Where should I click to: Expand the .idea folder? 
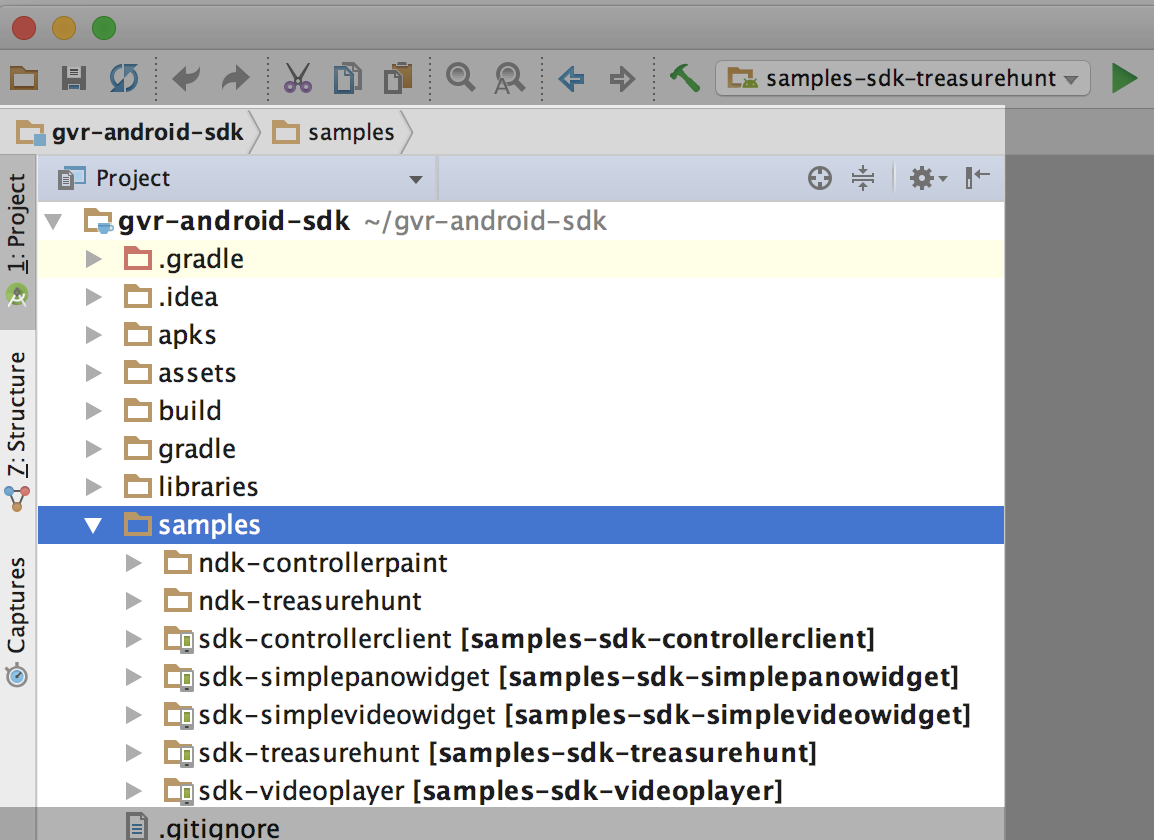[x=93, y=297]
